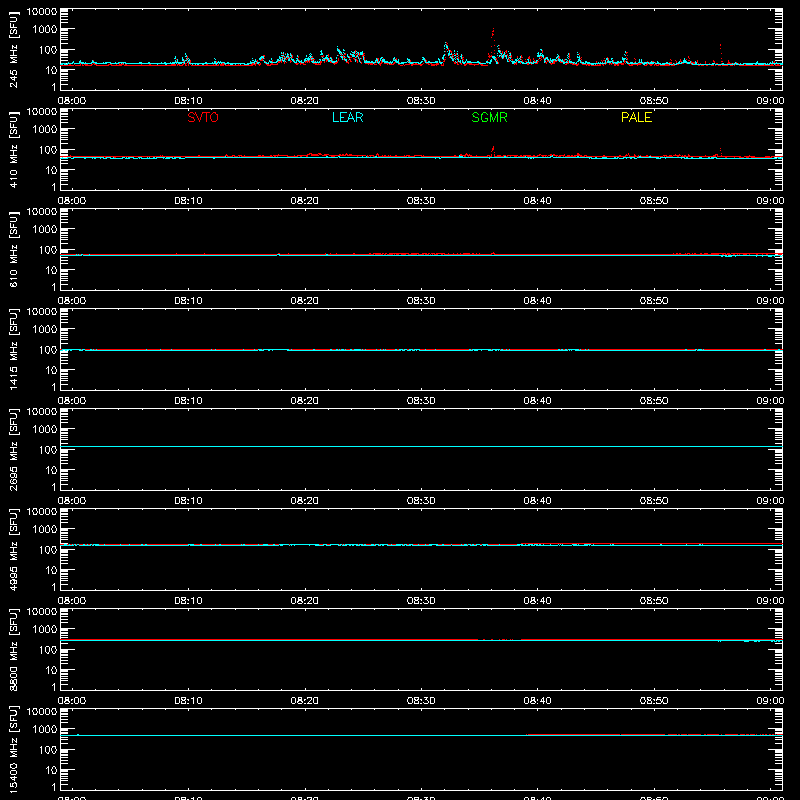Click '09:00' under the 245 MHz plot
Image resolution: width=800 pixels, height=800 pixels.
coord(770,101)
